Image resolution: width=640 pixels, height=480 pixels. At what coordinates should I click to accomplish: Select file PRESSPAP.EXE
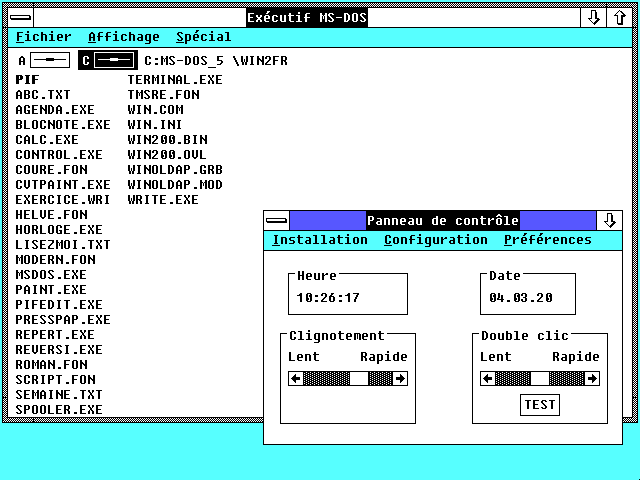(x=63, y=320)
